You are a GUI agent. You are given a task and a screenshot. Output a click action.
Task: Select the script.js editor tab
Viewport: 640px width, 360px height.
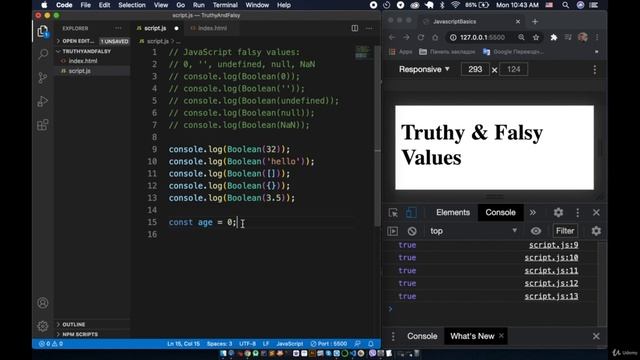155,28
